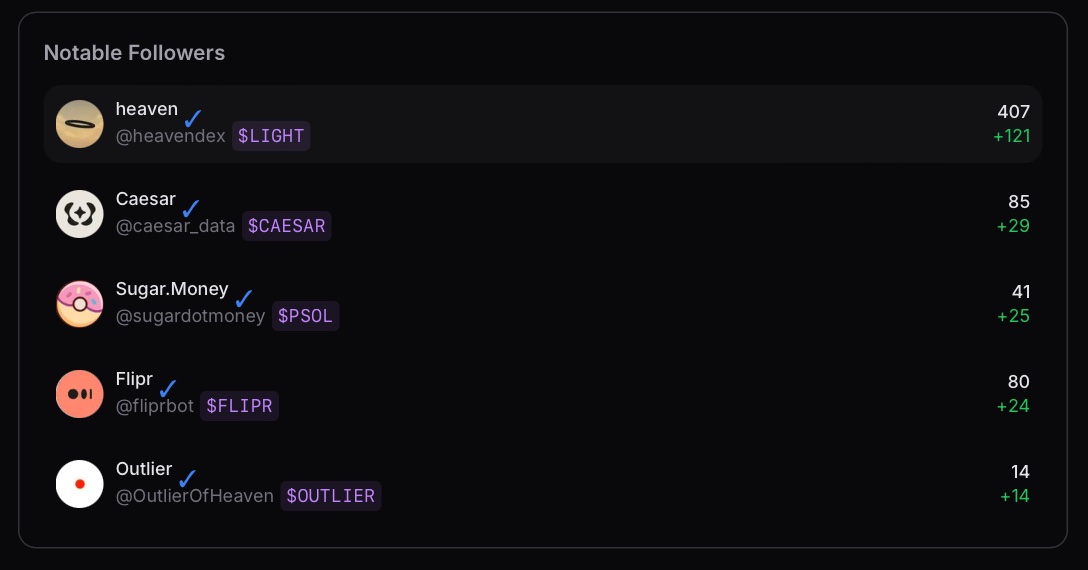
Task: Click the Flipr orange avatar
Action: pyautogui.click(x=80, y=394)
